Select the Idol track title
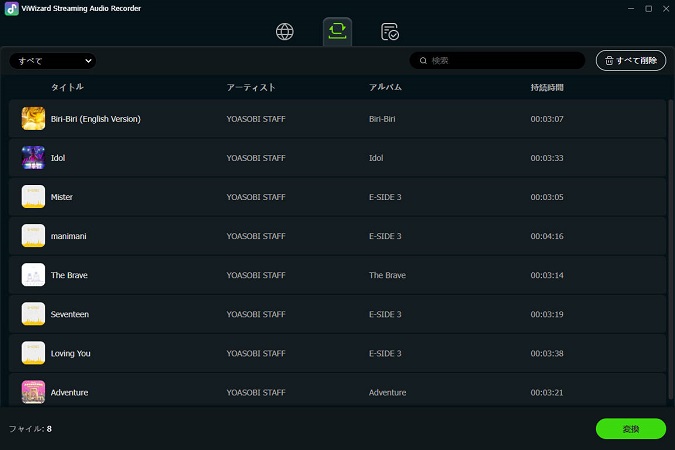This screenshot has height=450, width=675. pyautogui.click(x=58, y=158)
